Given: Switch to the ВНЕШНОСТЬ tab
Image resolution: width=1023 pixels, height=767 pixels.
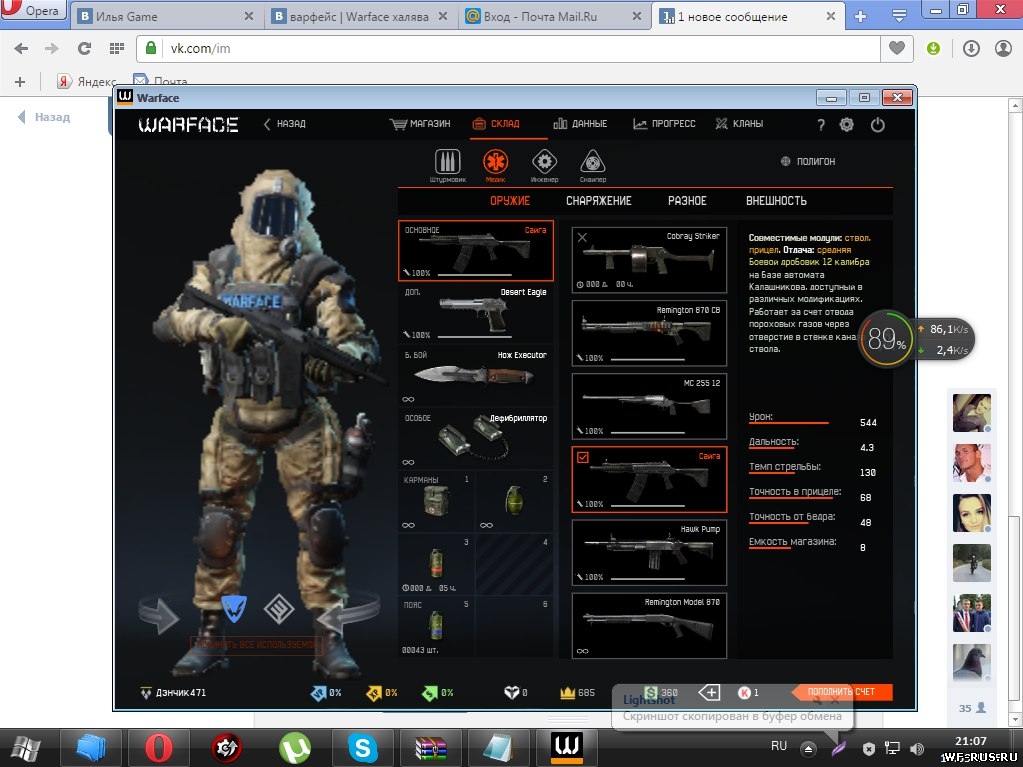Looking at the screenshot, I should [x=776, y=201].
